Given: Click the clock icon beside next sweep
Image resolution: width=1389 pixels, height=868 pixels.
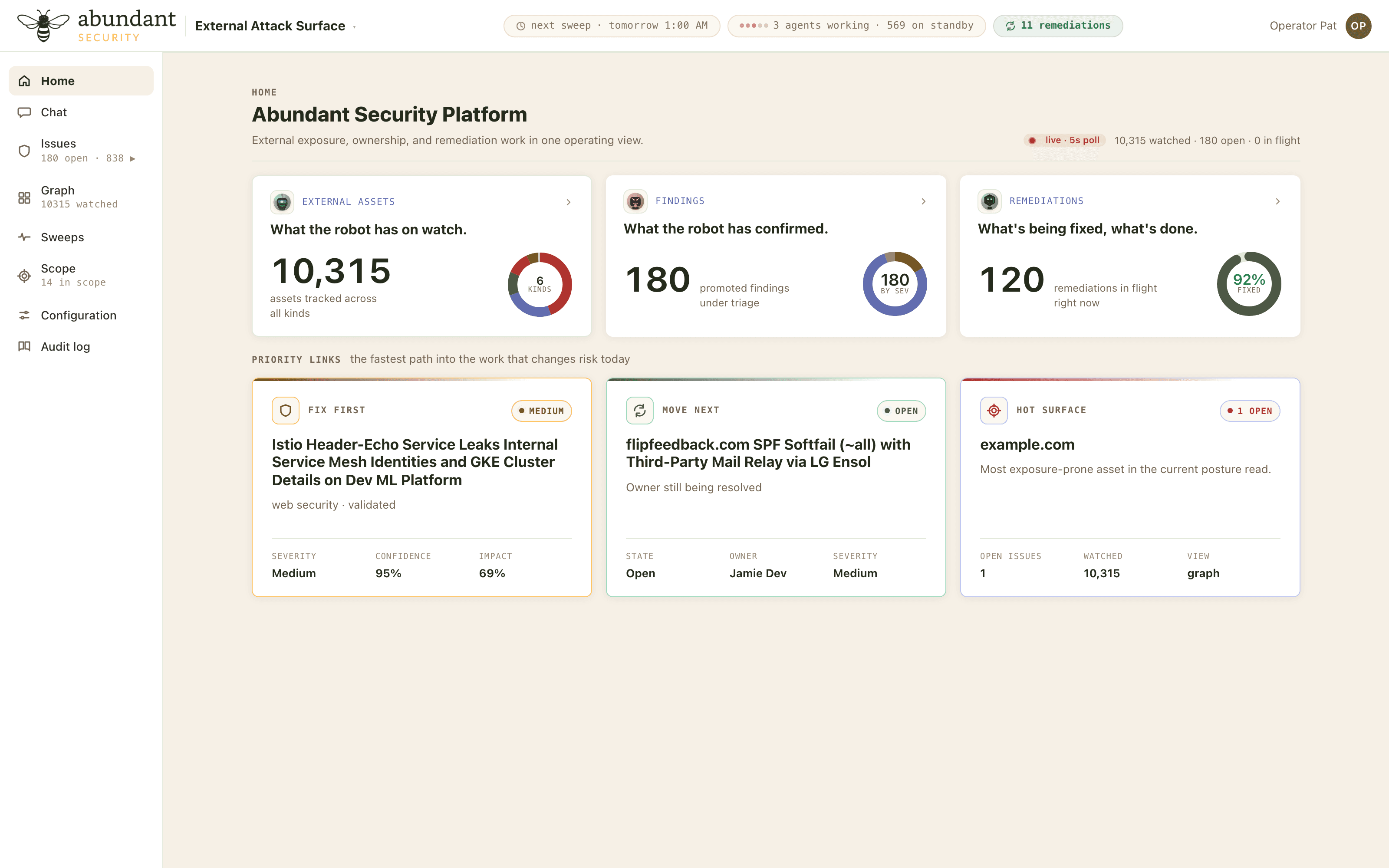Looking at the screenshot, I should [x=520, y=26].
